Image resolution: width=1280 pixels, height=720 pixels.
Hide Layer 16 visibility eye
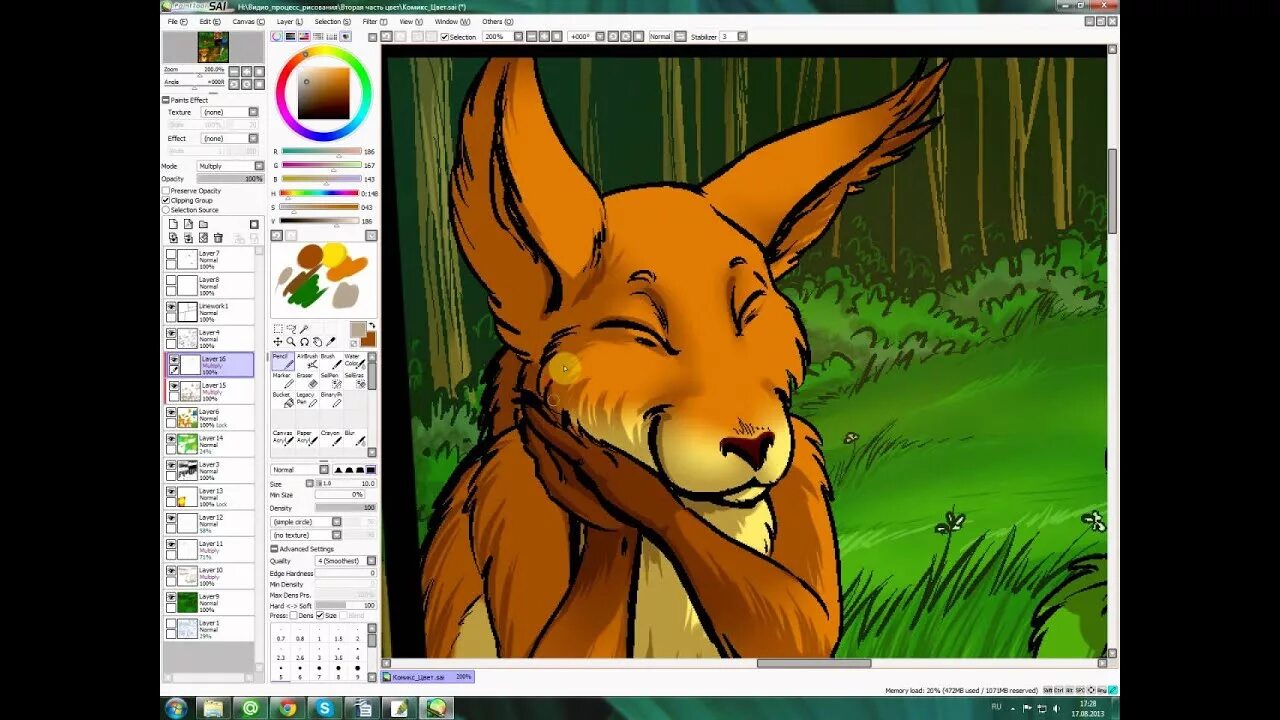coord(174,360)
